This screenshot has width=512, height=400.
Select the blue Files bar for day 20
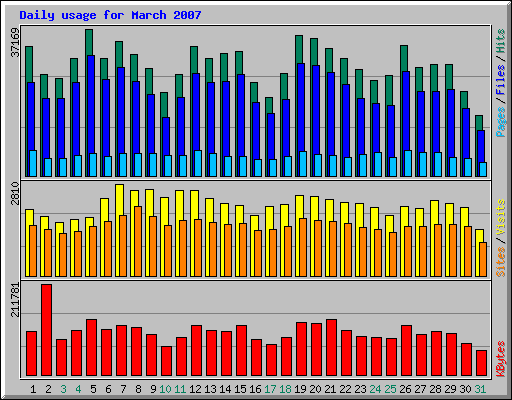pyautogui.click(x=316, y=109)
